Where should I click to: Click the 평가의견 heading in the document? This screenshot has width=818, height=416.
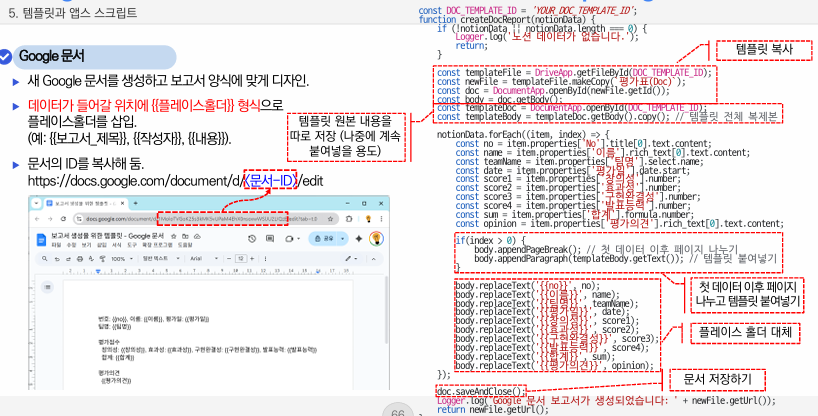tap(109, 373)
